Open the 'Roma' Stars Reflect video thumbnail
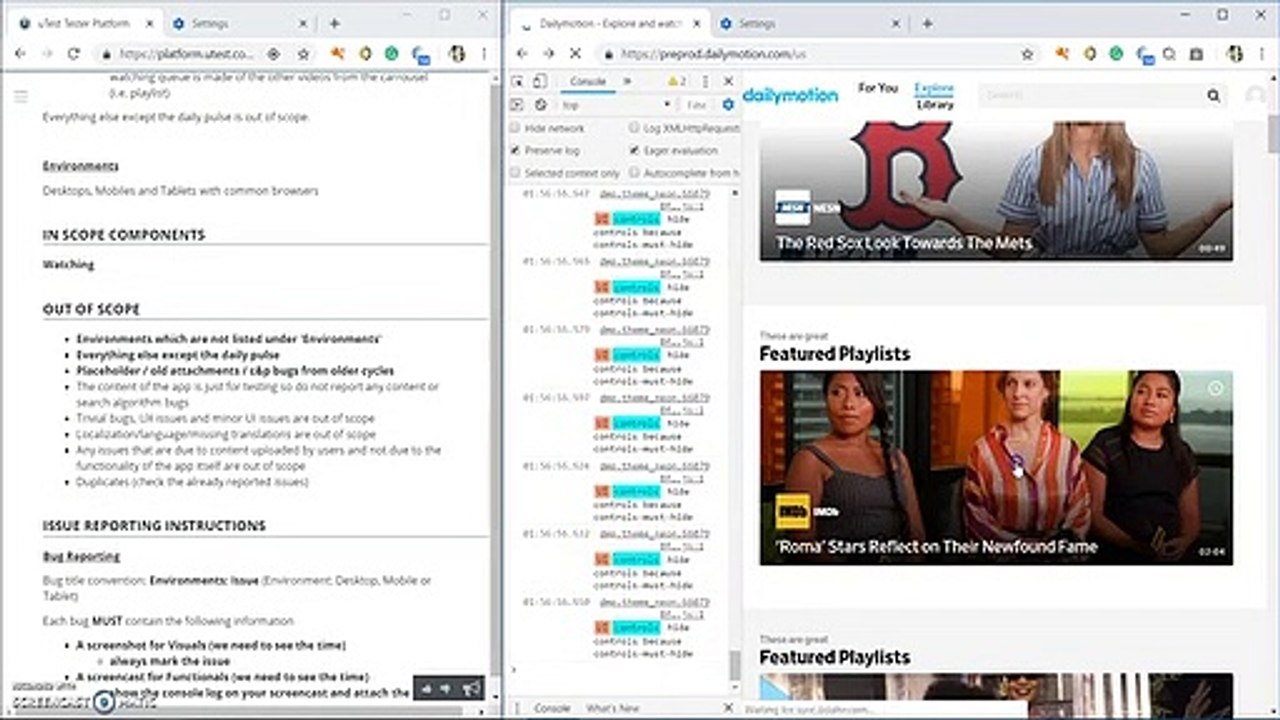1280x720 pixels. pyautogui.click(x=996, y=468)
